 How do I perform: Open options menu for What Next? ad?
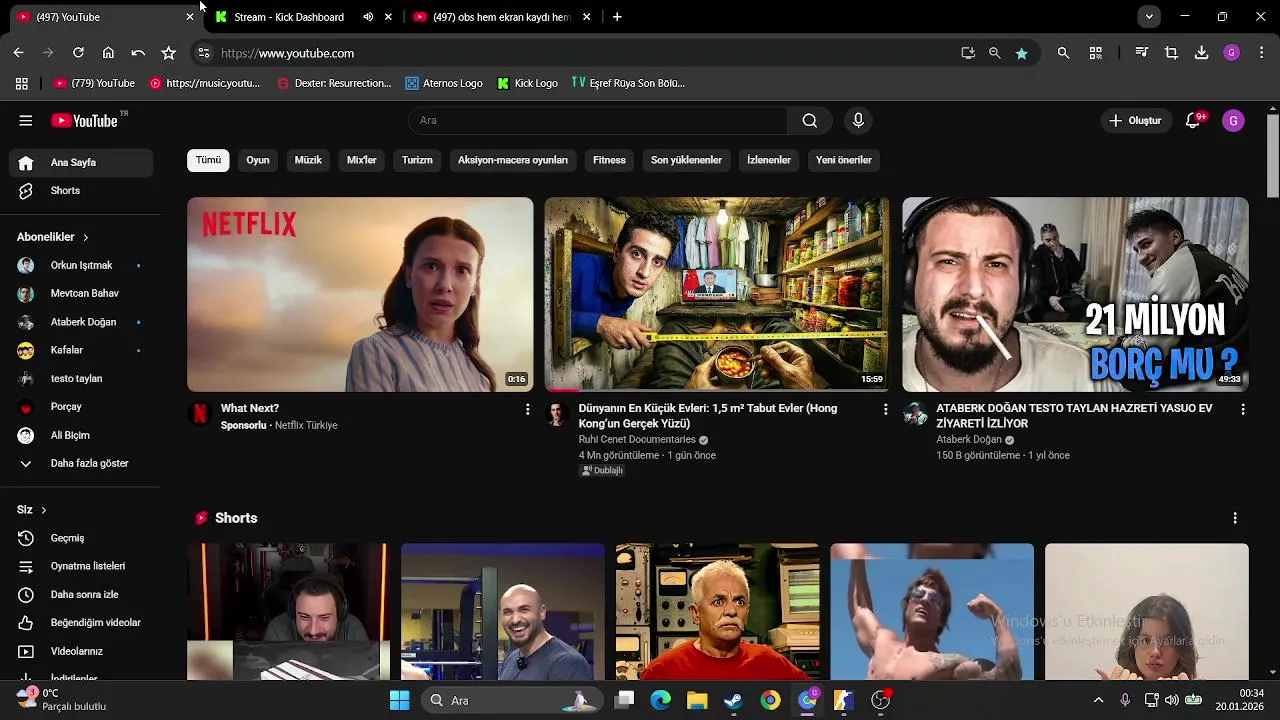[528, 410]
